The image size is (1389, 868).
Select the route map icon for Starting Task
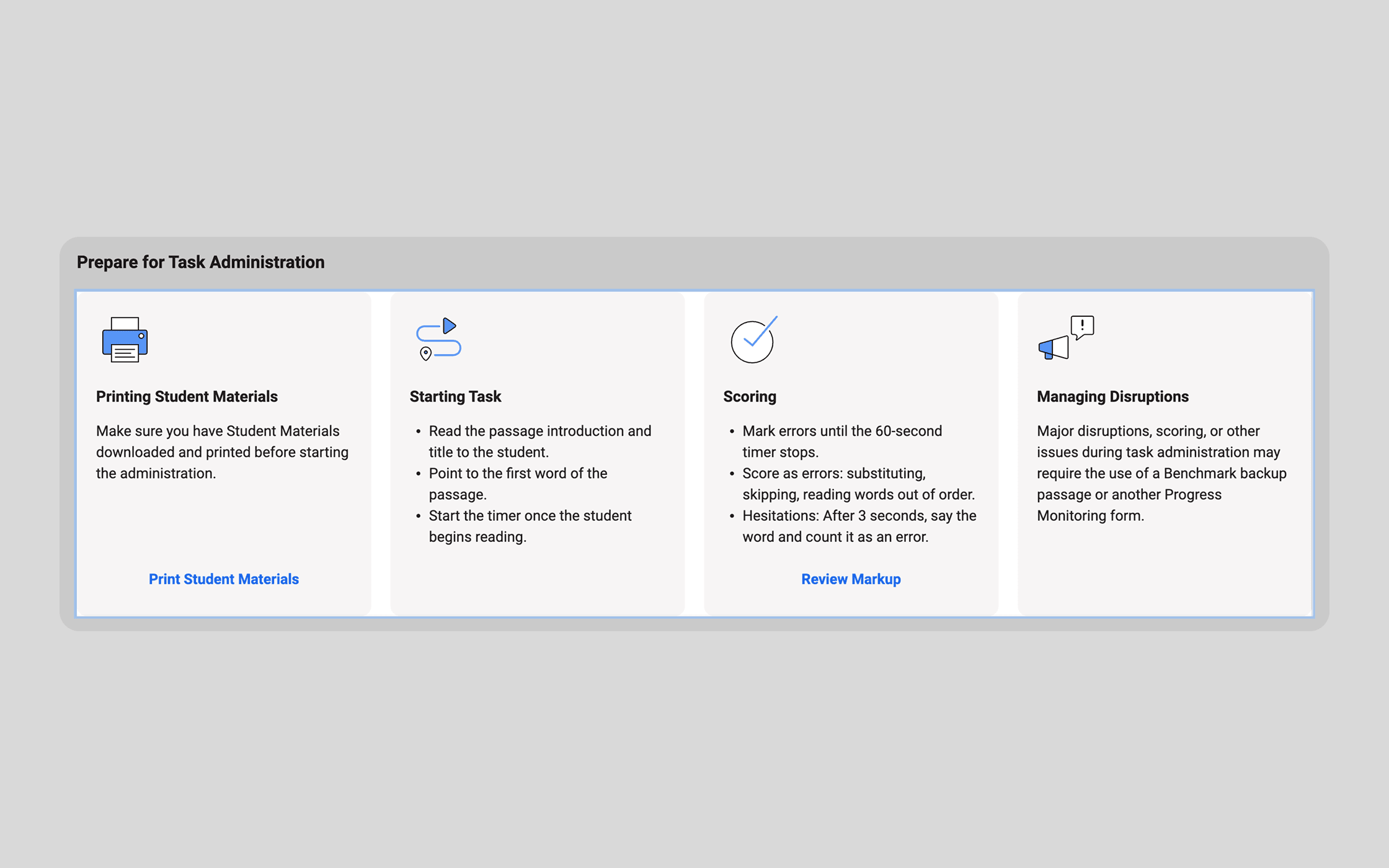pos(438,340)
